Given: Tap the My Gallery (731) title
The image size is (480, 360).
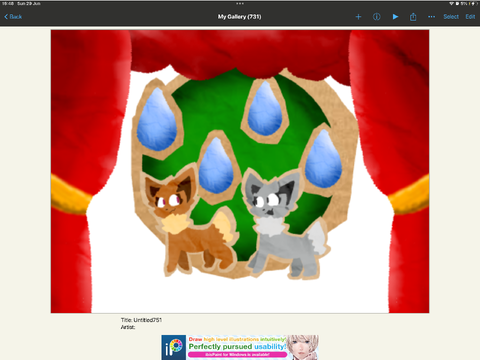Looking at the screenshot, I should (240, 17).
